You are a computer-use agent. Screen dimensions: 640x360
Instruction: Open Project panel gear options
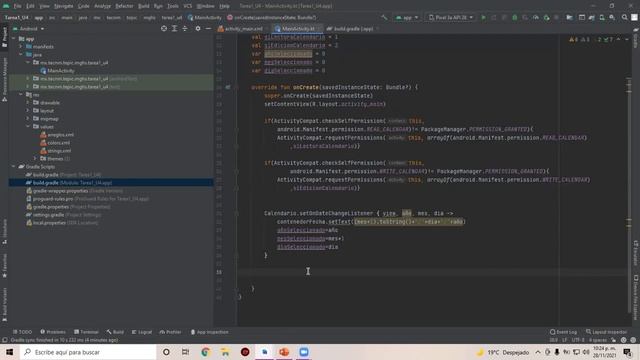[198, 29]
